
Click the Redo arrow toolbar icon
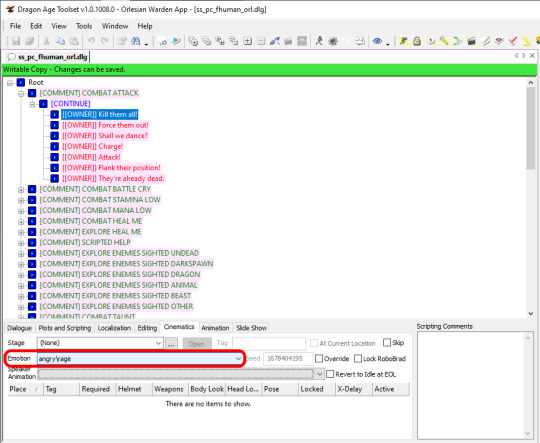tap(105, 41)
